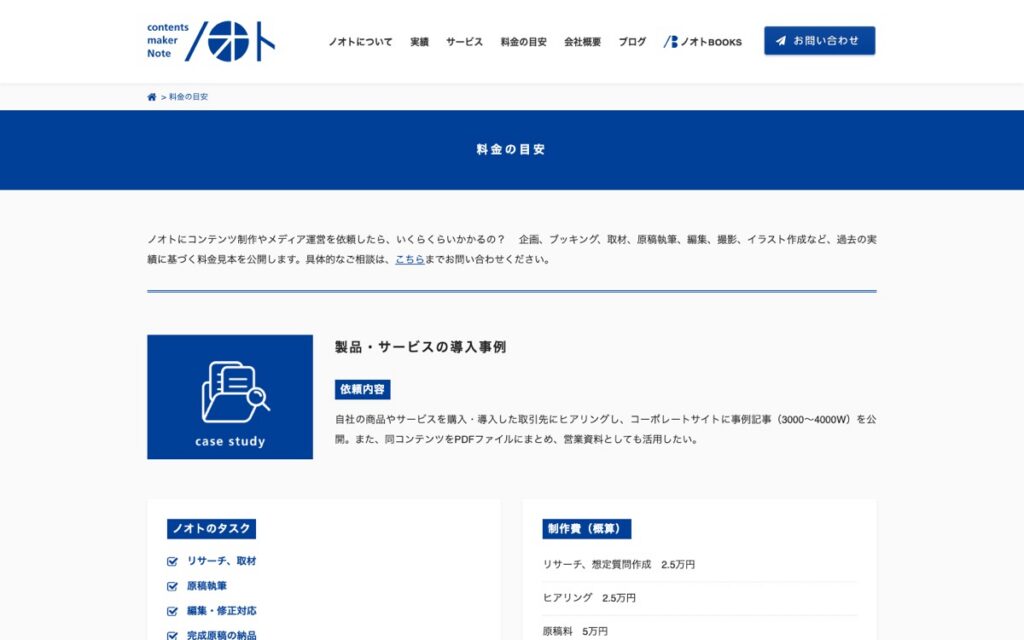This screenshot has height=640, width=1024.
Task: Click check icon beside 原稿執筆
Action: click(x=172, y=586)
